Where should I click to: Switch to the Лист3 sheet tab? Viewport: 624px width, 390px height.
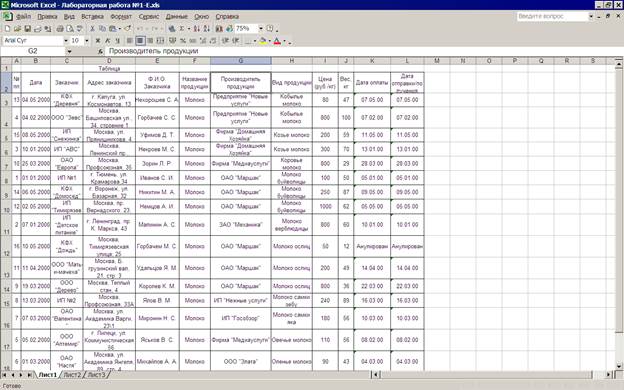coord(96,375)
